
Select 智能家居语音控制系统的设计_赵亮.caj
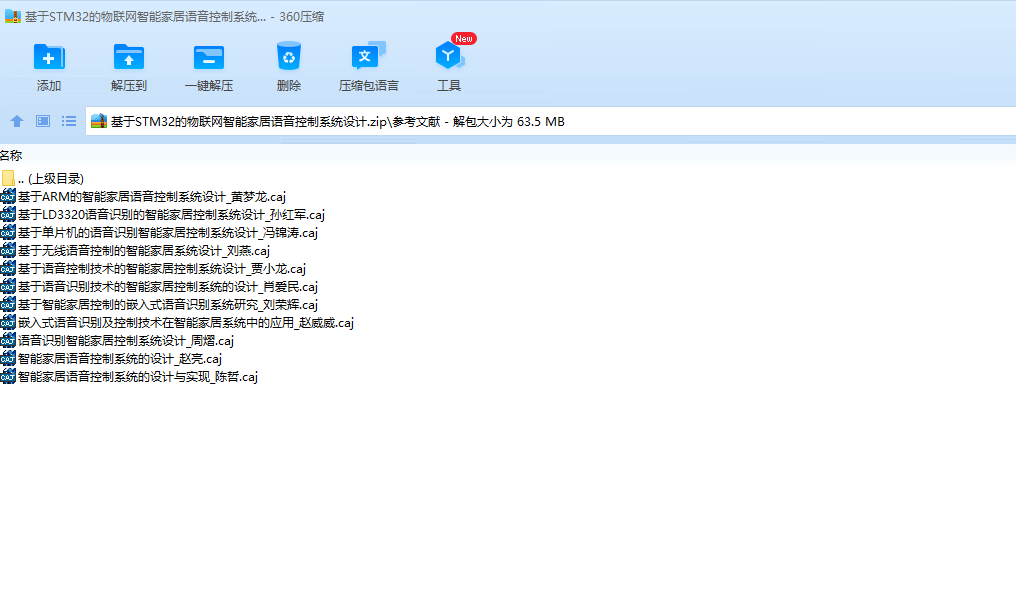pyautogui.click(x=120, y=358)
